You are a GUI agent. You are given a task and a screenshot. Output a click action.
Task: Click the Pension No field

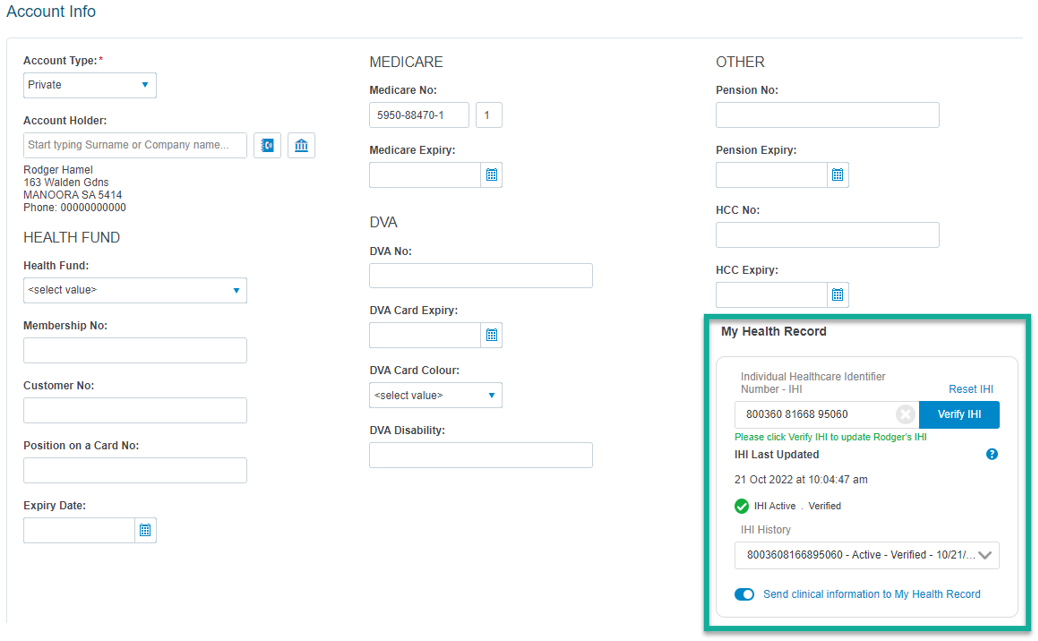pyautogui.click(x=827, y=115)
